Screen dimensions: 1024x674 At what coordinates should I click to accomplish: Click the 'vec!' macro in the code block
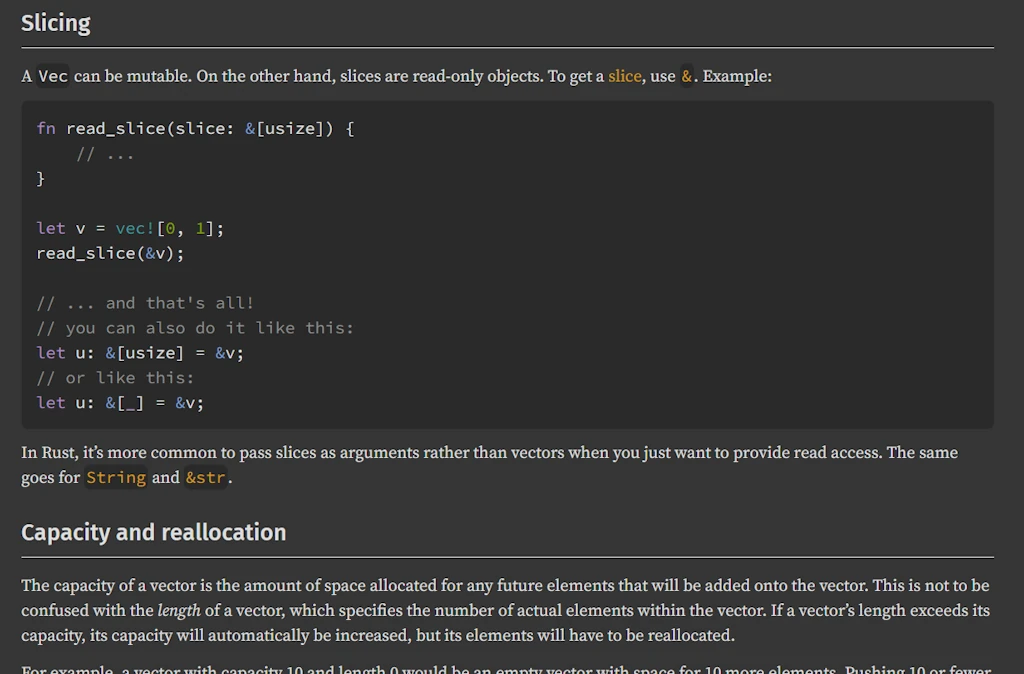click(135, 228)
